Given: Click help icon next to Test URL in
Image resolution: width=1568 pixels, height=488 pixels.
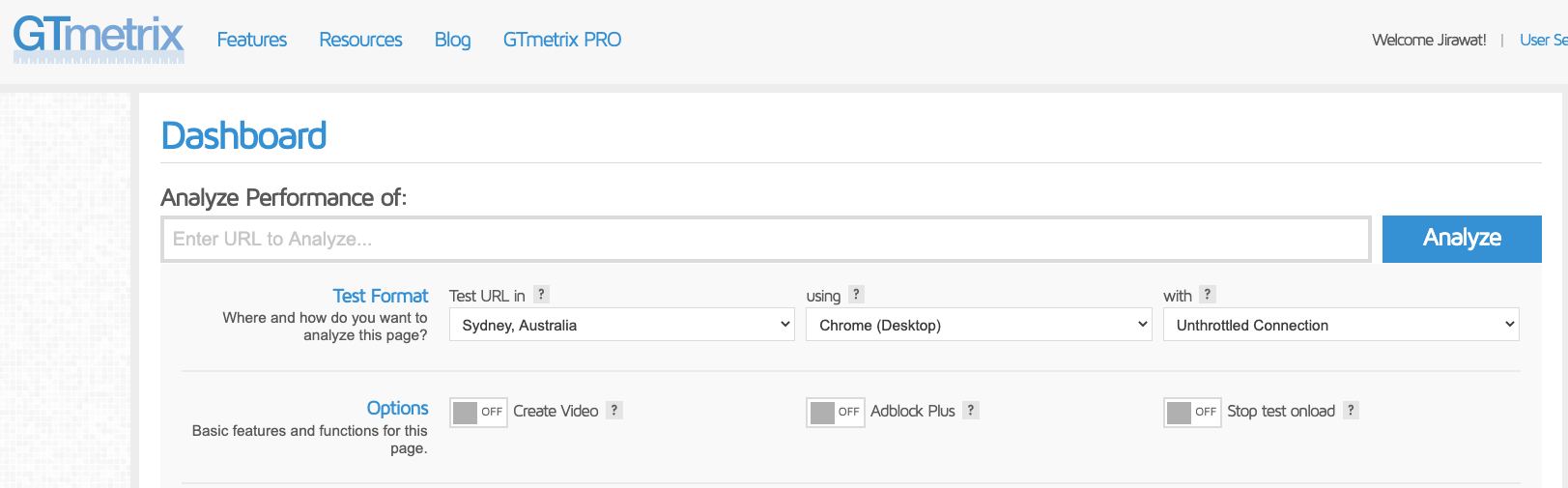Looking at the screenshot, I should tap(541, 295).
